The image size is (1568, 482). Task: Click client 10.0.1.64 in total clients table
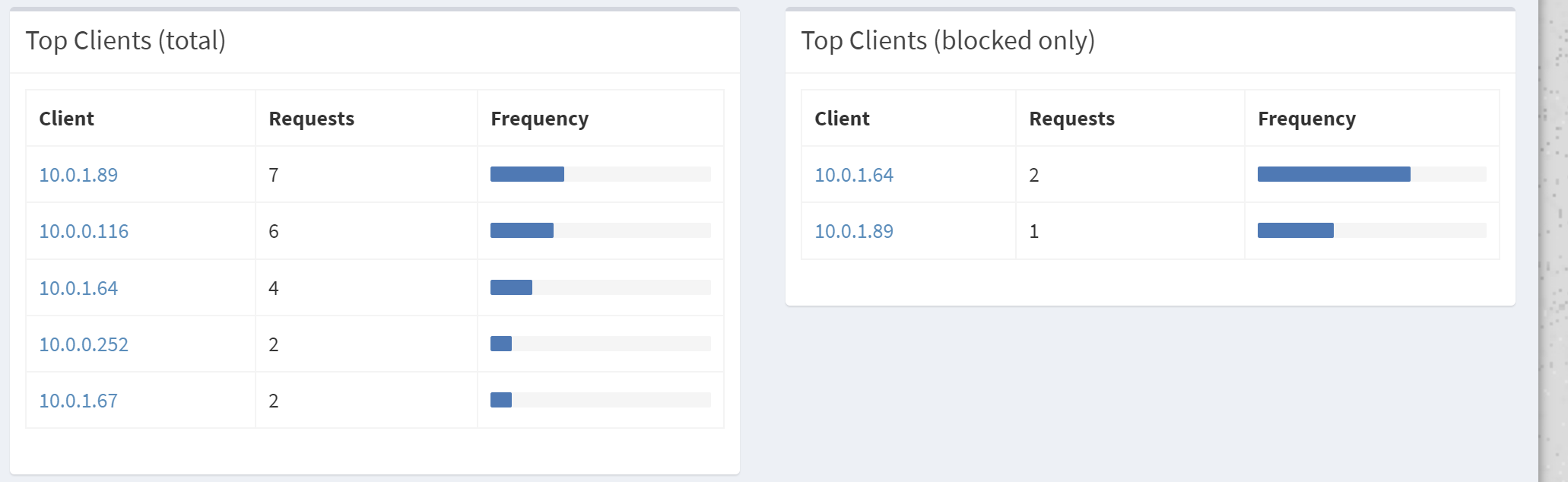[x=78, y=288]
